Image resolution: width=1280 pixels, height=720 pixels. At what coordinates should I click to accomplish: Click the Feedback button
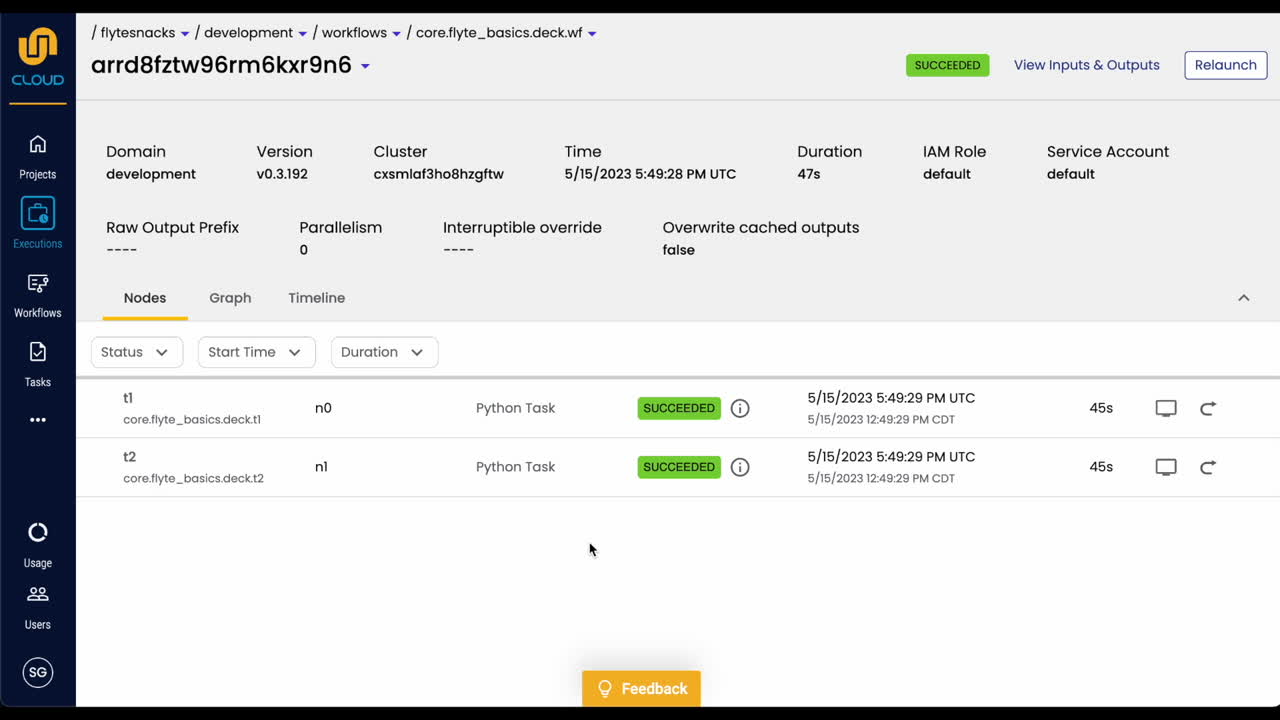tap(641, 688)
